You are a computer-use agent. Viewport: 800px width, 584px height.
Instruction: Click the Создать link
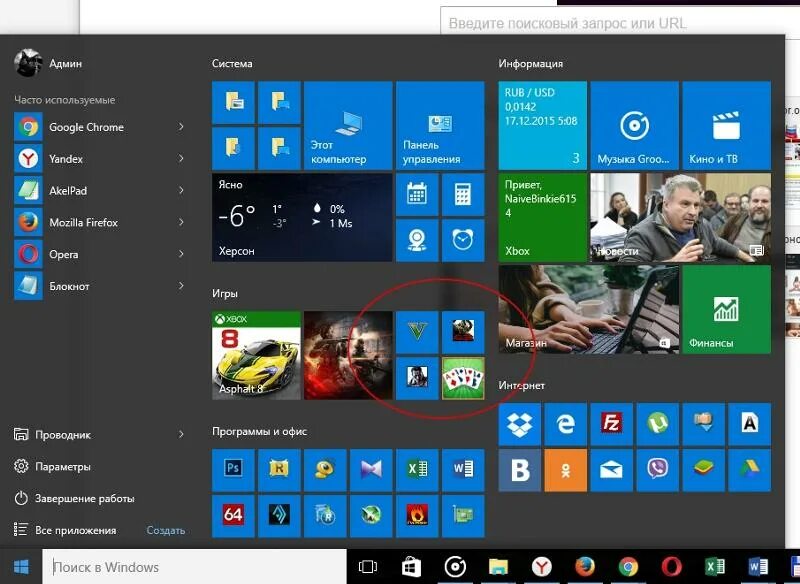coord(166,530)
